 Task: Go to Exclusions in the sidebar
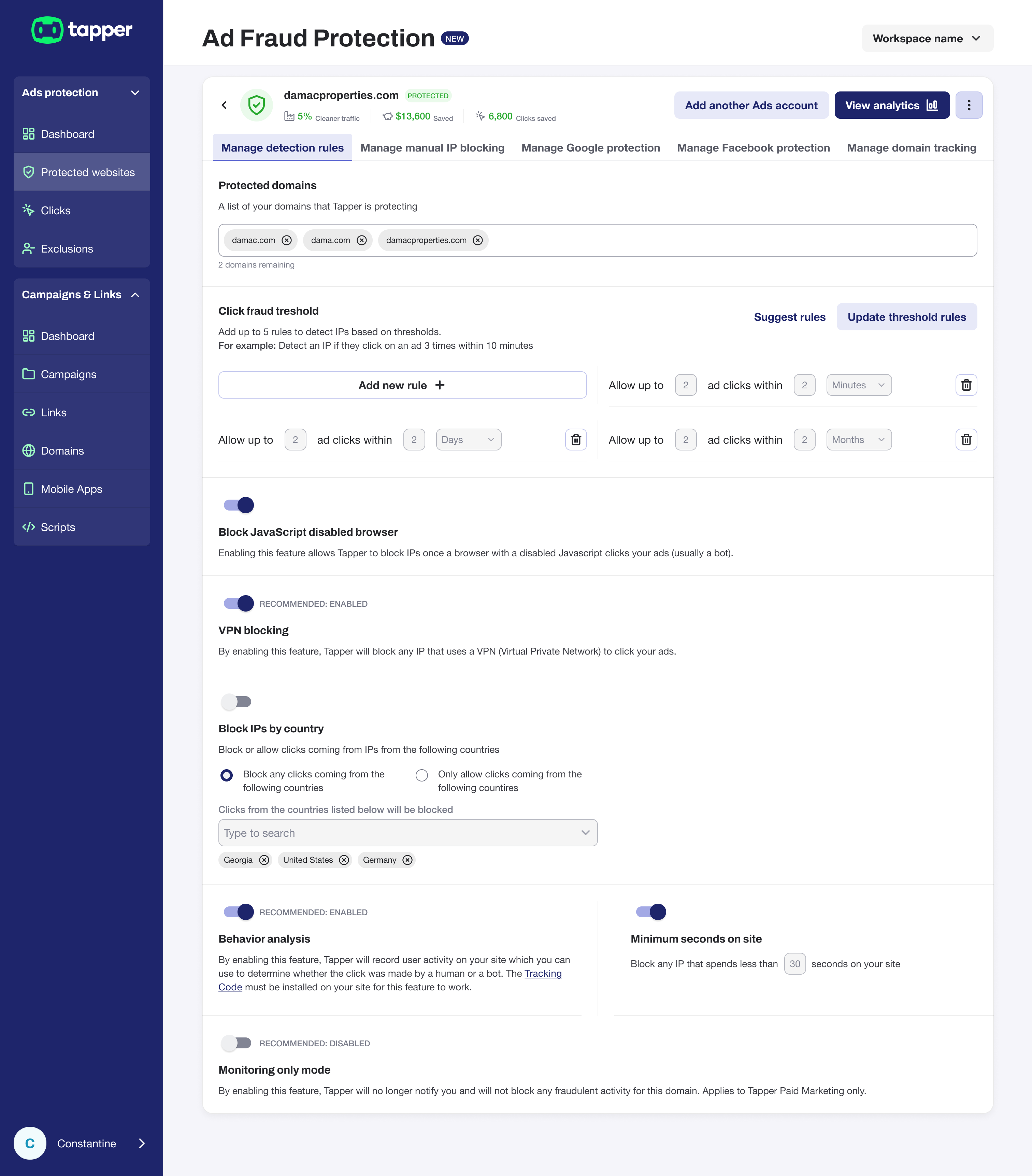[67, 248]
